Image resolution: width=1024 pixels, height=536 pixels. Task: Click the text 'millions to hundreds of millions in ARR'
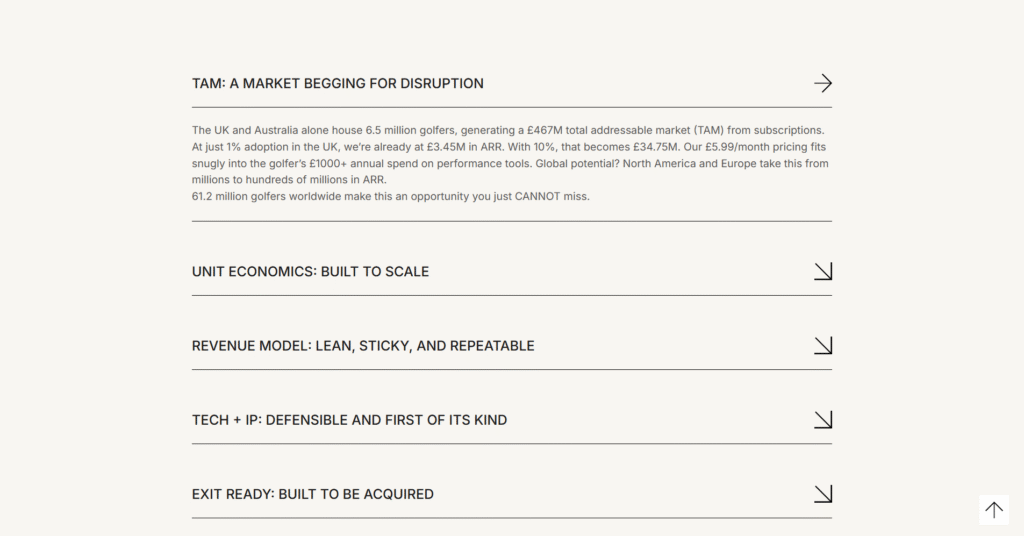(288, 180)
